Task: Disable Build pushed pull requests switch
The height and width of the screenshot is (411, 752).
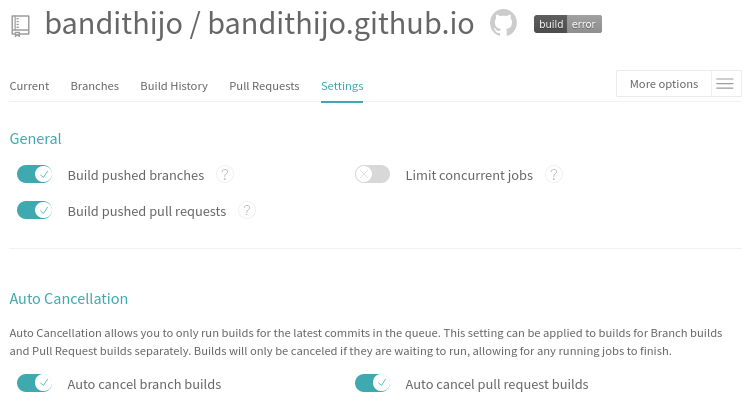Action: (34, 210)
